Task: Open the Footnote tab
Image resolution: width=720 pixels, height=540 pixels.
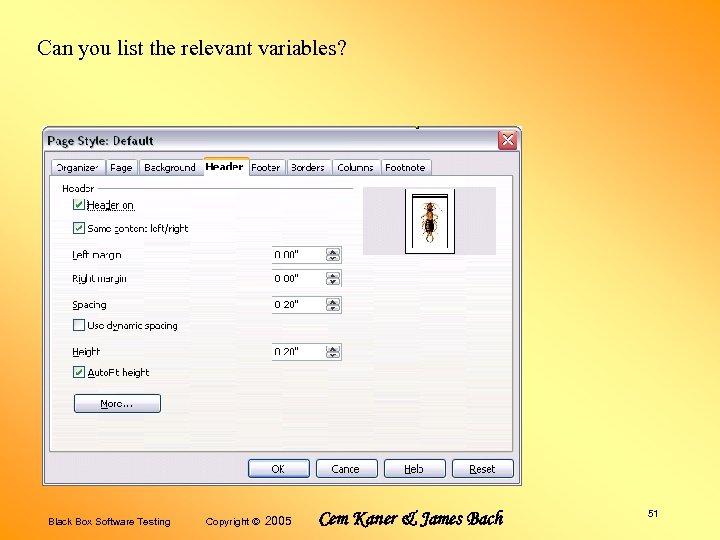Action: (405, 168)
